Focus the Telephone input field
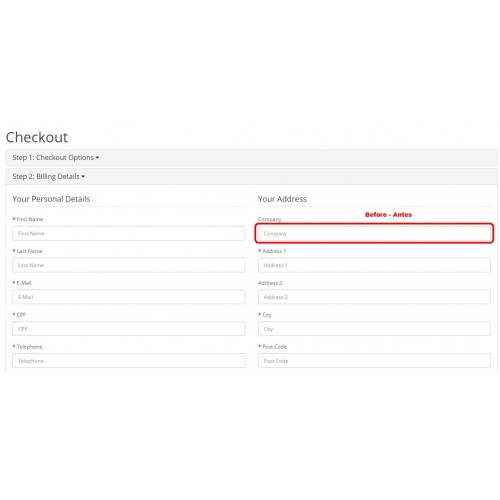The width and height of the screenshot is (500, 500). pos(129,361)
